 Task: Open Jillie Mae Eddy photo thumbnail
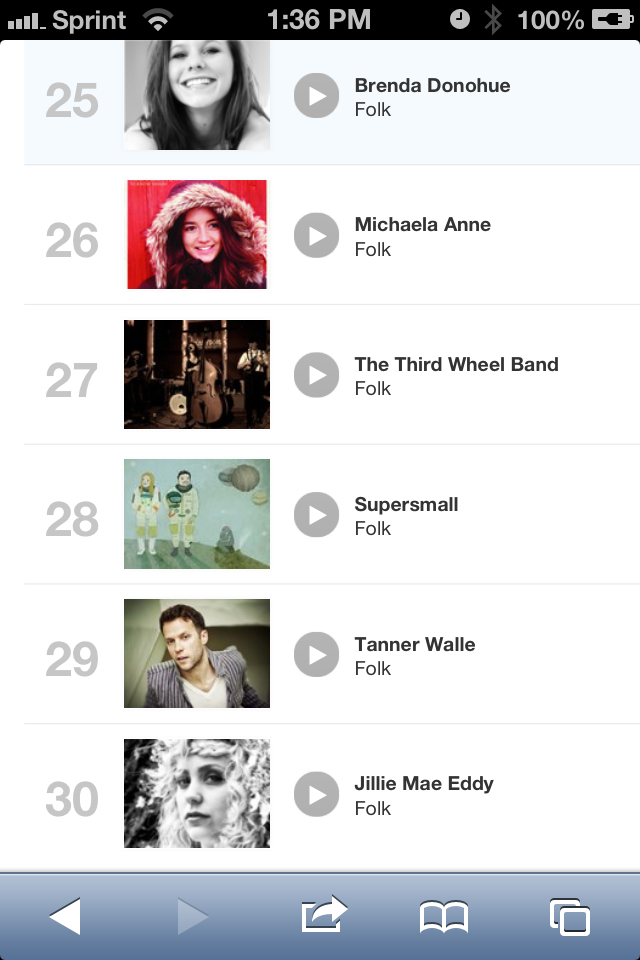click(197, 794)
